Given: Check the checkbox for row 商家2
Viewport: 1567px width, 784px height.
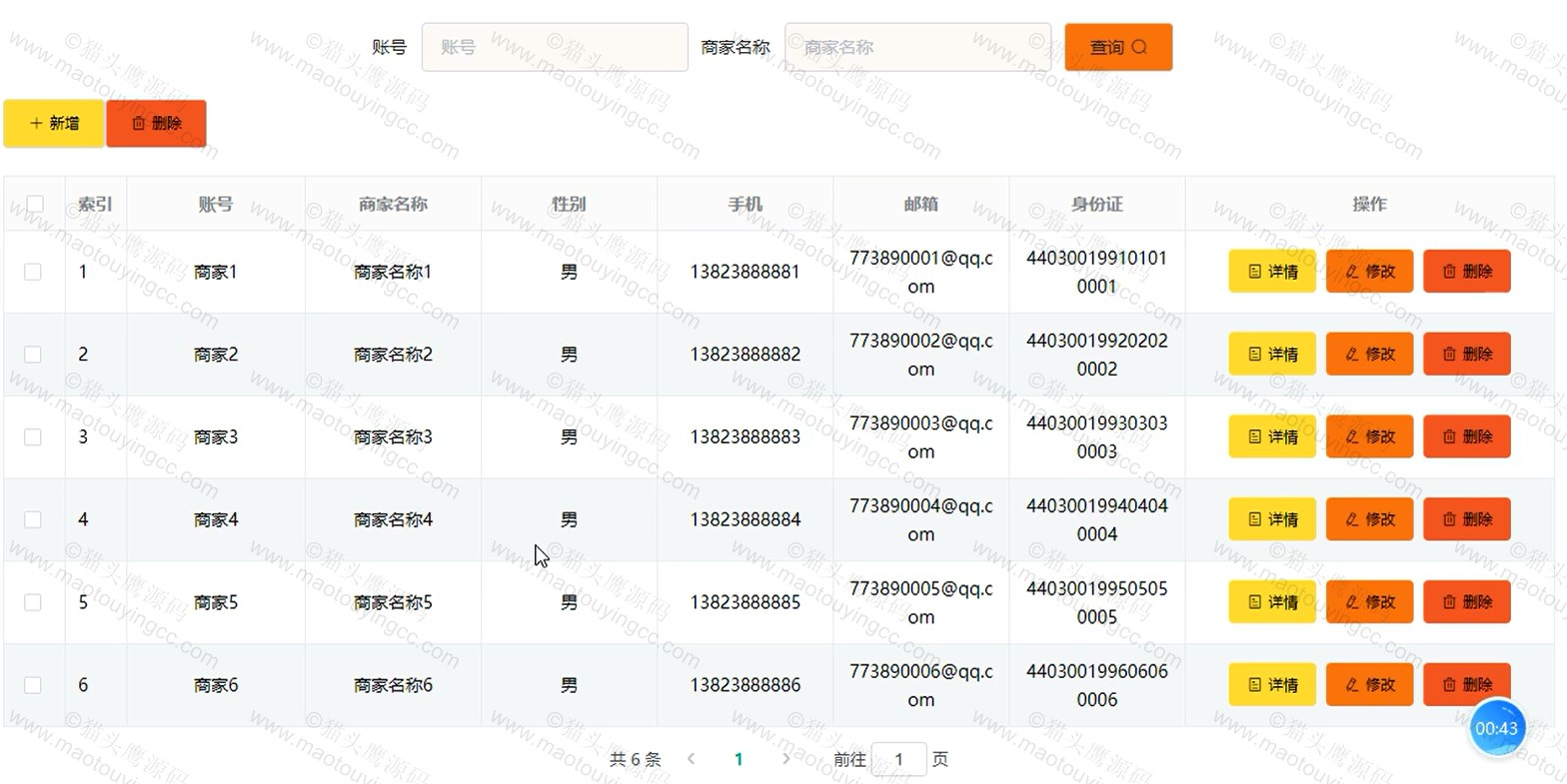Looking at the screenshot, I should click(33, 355).
